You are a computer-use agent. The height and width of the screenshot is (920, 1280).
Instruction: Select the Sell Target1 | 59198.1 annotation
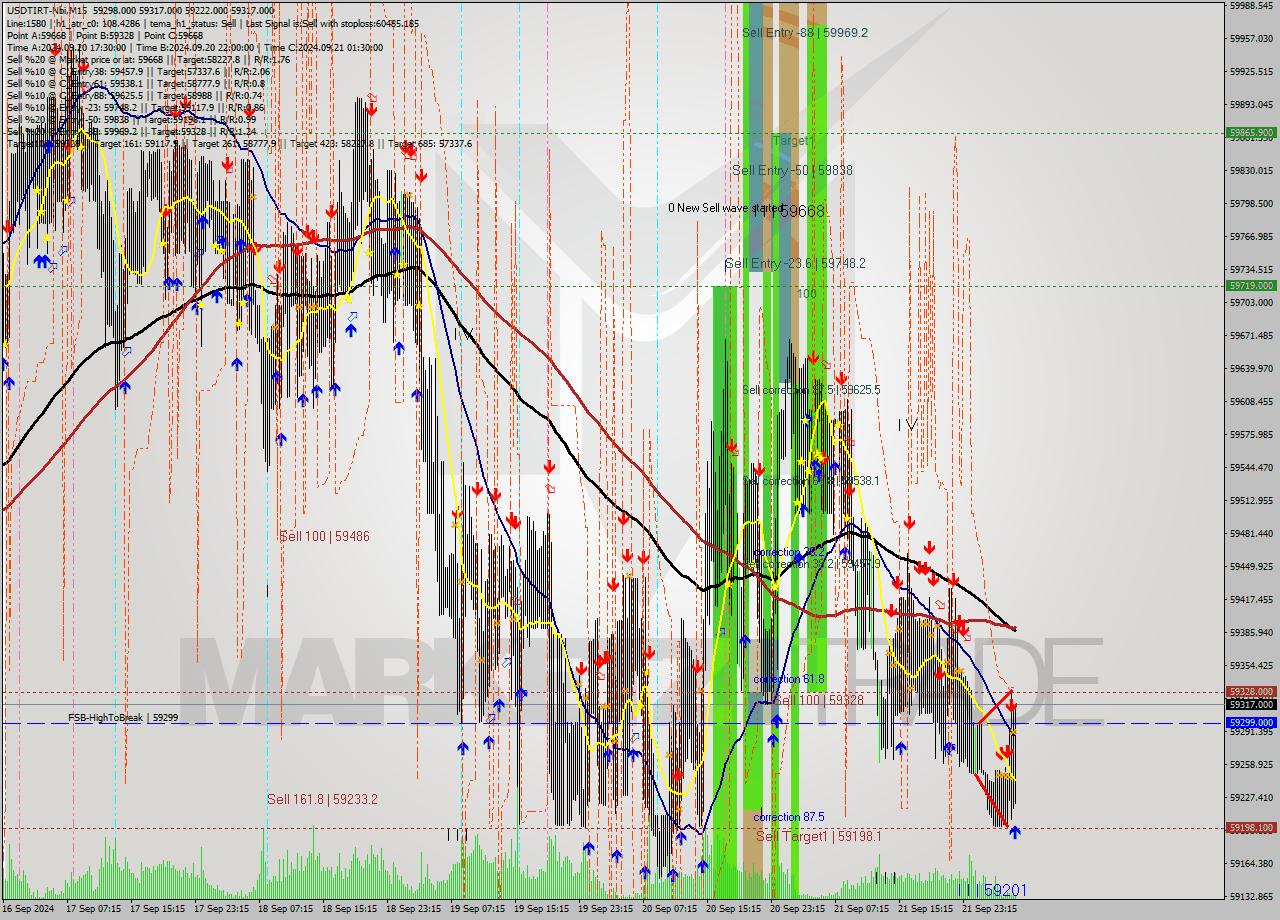coord(820,837)
